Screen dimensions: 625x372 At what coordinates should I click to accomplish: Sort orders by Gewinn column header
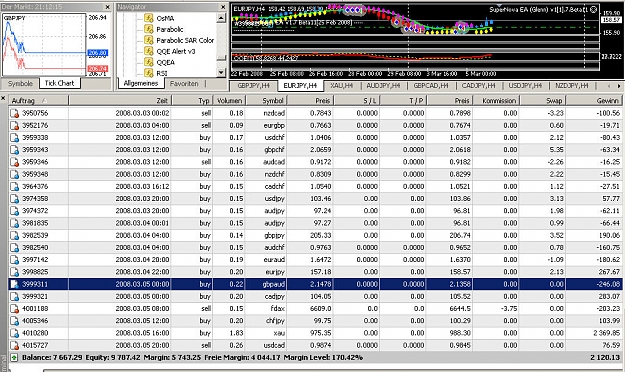(x=594, y=101)
